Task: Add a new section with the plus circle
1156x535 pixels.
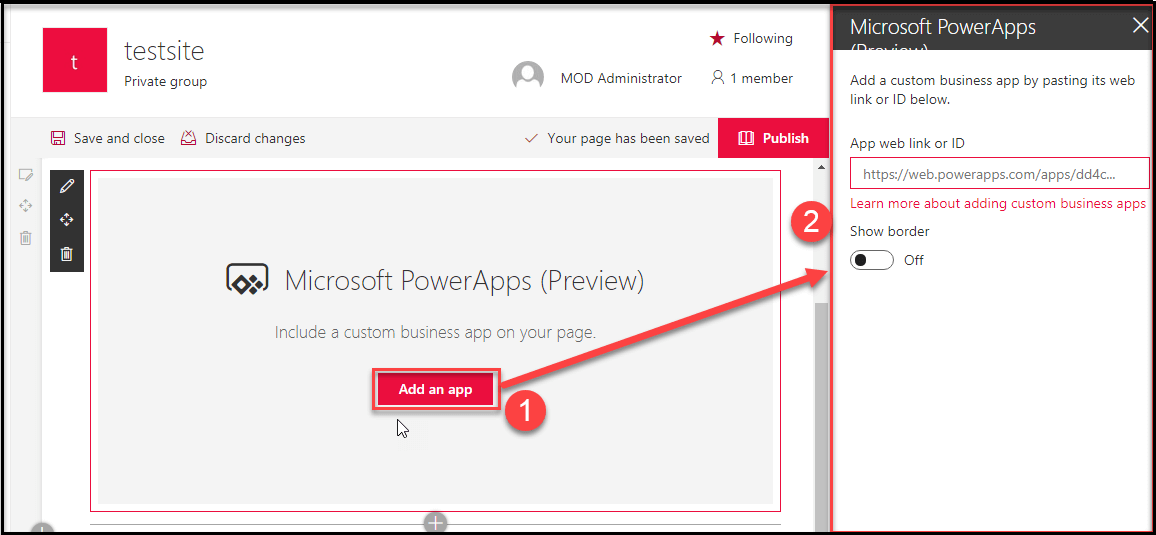Action: point(435,522)
